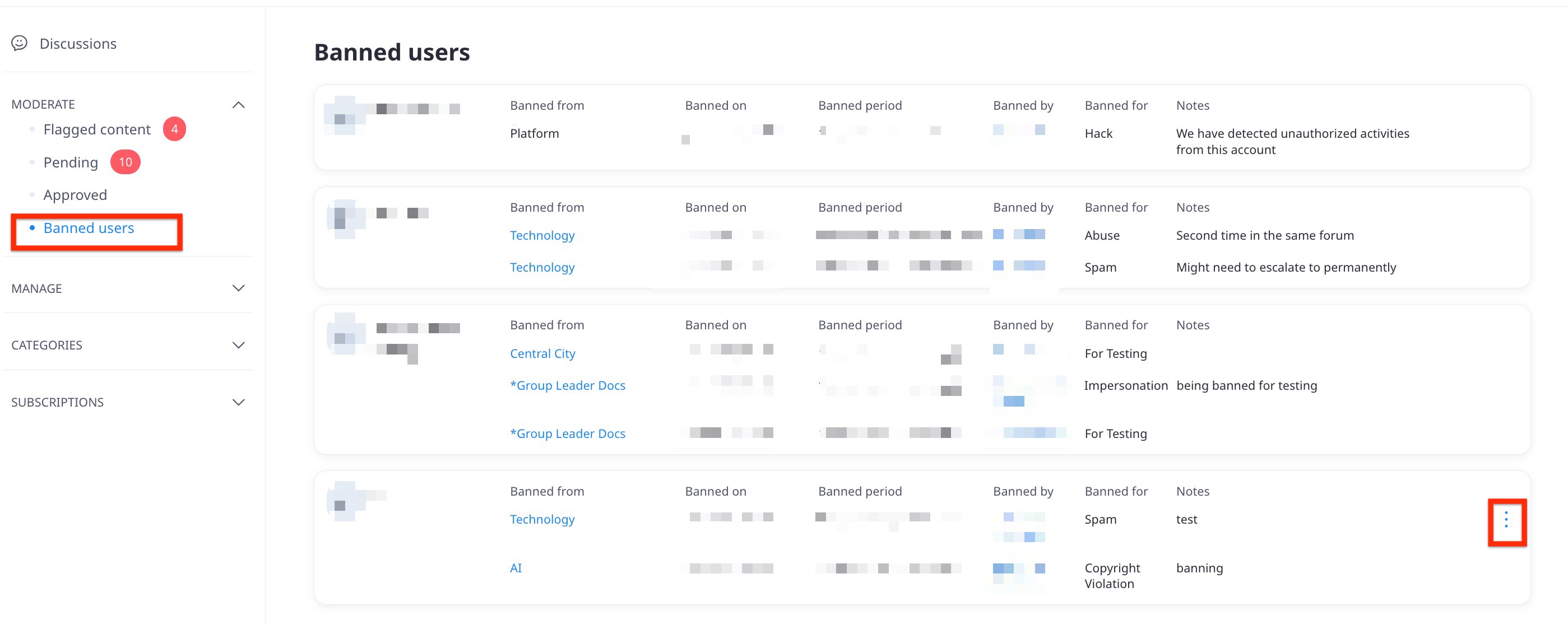Open Discussions from the sidebar
The height and width of the screenshot is (625, 1568).
[x=78, y=44]
